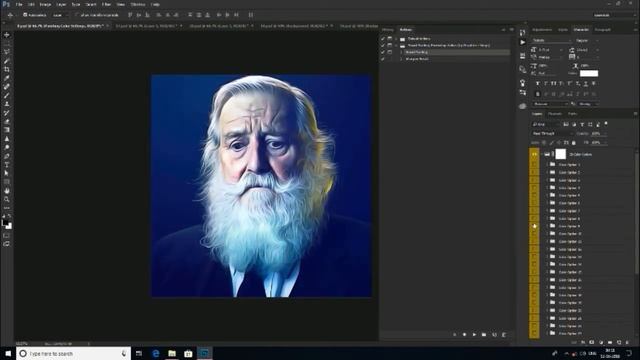This screenshot has width=640, height=360.
Task: Filter layers by type layers icon
Action: [582, 124]
